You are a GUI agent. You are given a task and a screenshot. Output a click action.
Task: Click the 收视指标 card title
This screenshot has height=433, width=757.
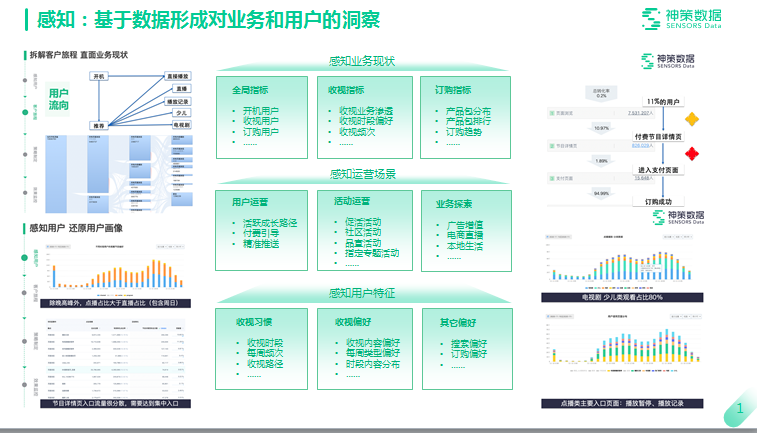tap(346, 90)
